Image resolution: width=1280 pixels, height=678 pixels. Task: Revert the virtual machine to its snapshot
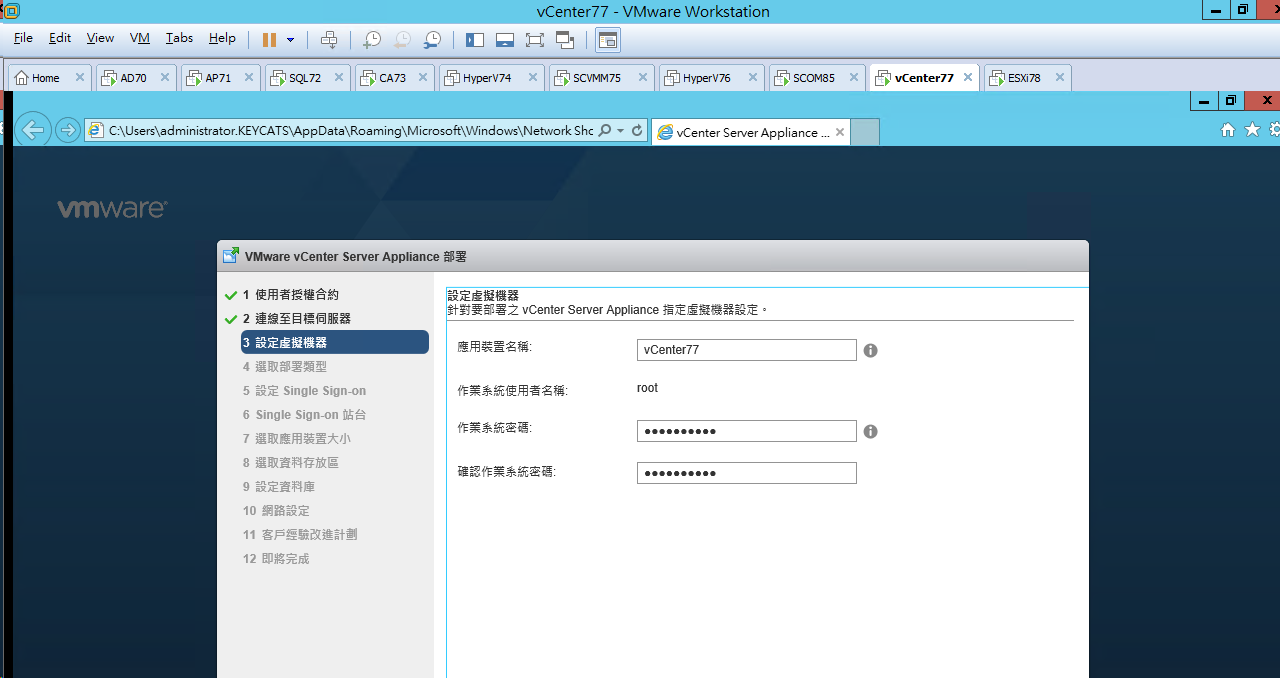pyautogui.click(x=401, y=40)
